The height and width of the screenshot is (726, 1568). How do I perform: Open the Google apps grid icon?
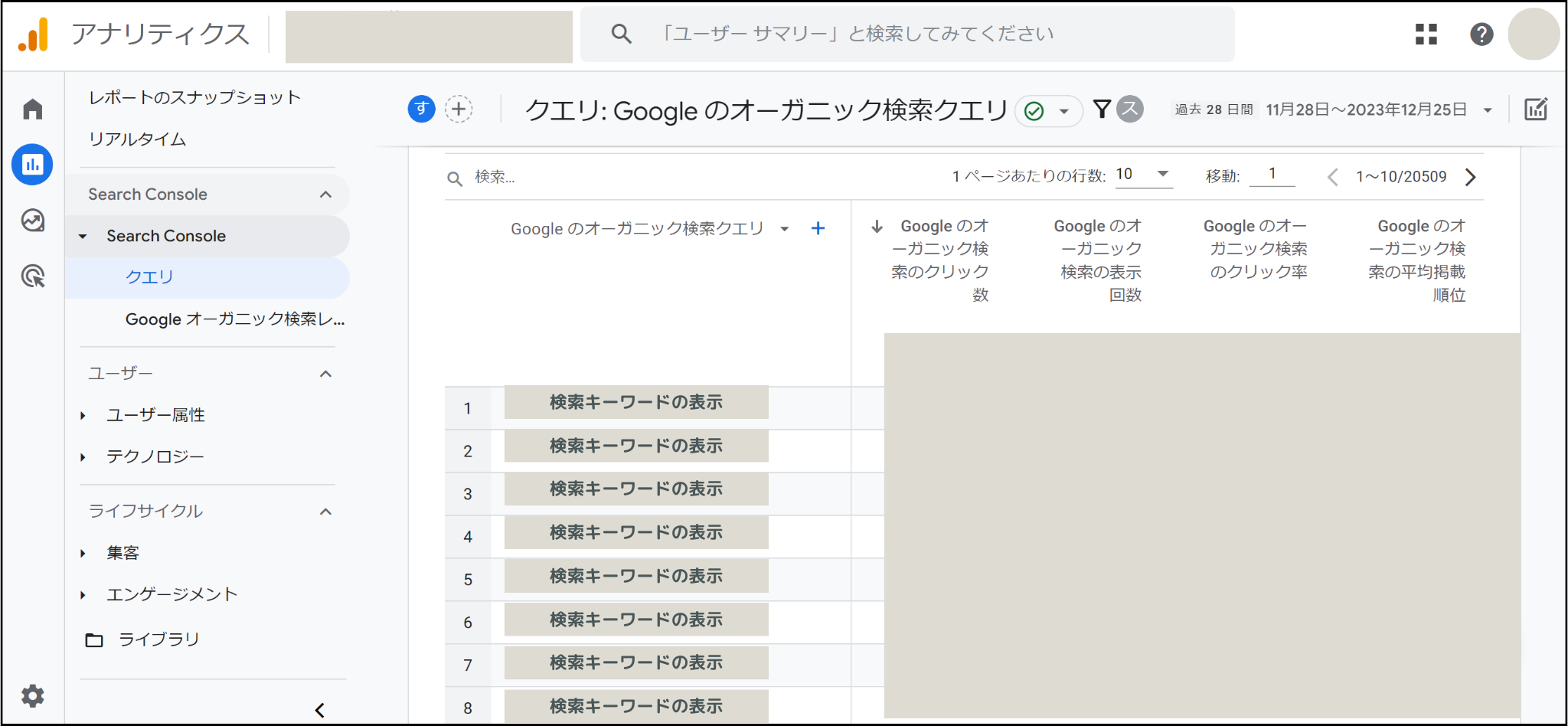1426,34
